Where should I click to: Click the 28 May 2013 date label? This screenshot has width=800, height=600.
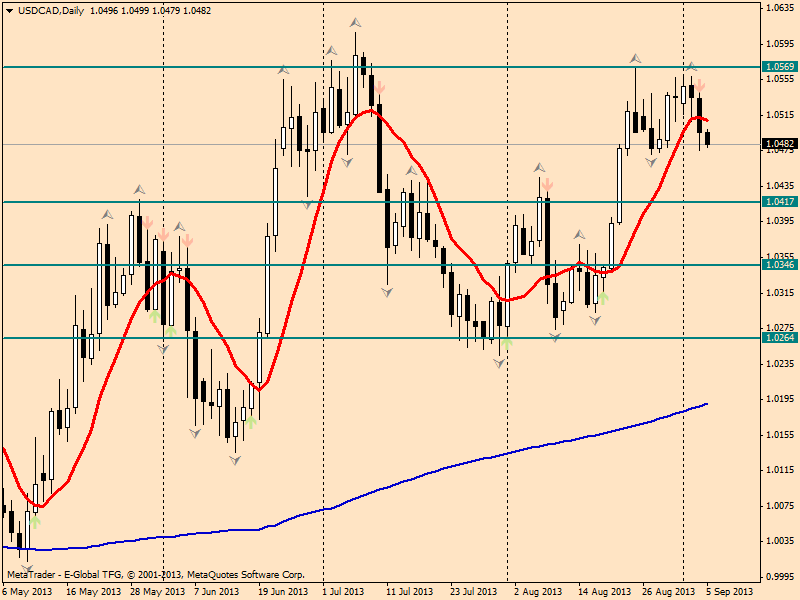click(x=157, y=592)
